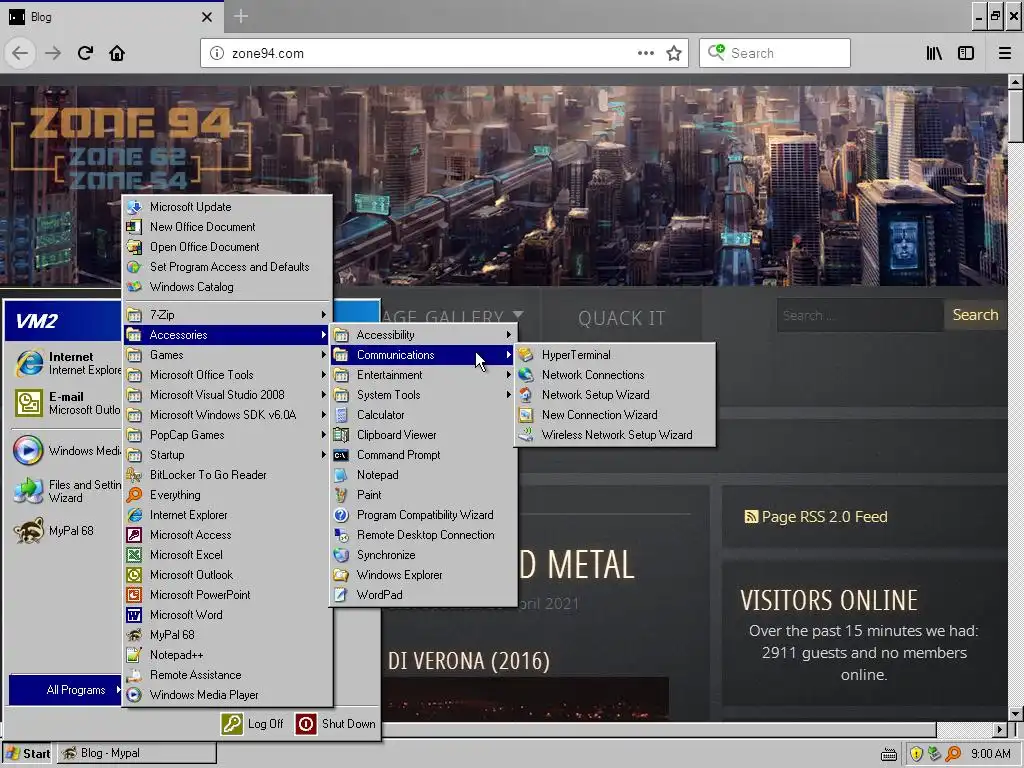This screenshot has height=768, width=1024.
Task: Launch WordPad
Action: (x=423, y=595)
